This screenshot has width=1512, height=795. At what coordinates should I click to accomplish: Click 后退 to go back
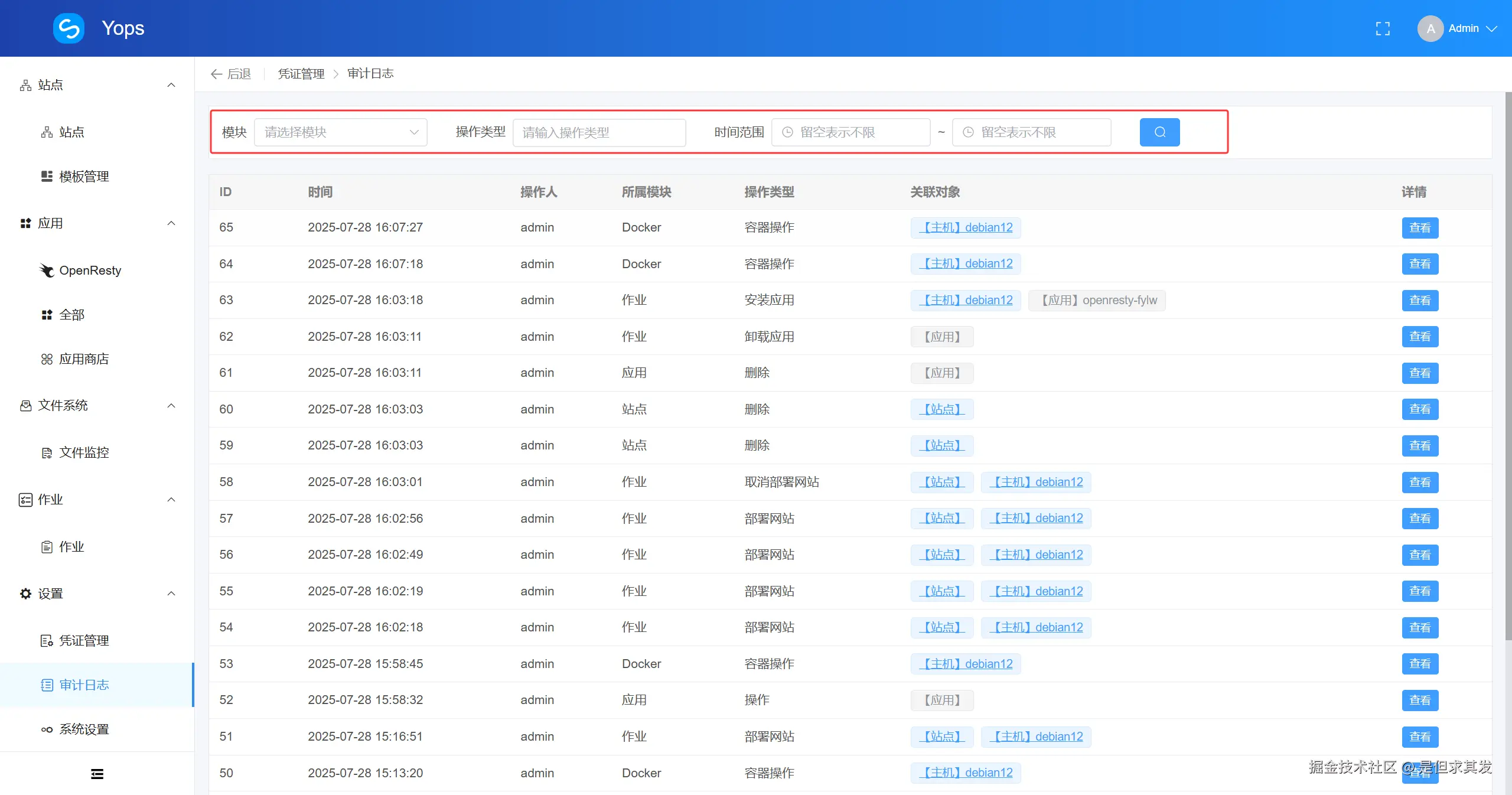pos(230,73)
